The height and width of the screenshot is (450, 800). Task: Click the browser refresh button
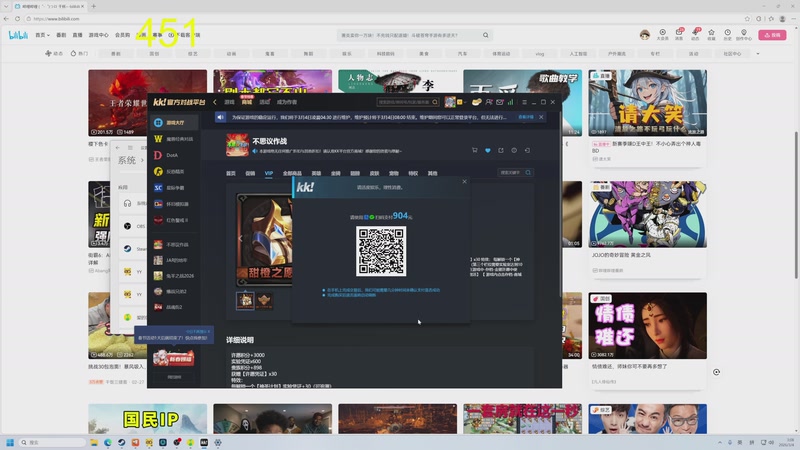17,19
